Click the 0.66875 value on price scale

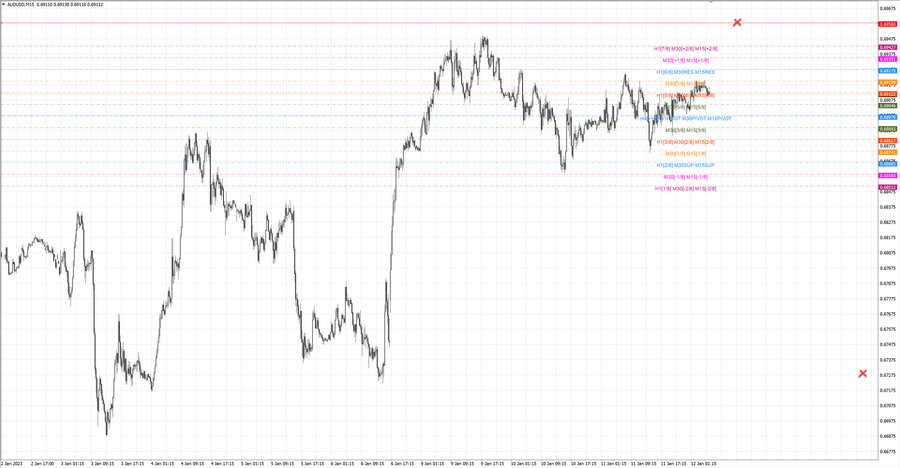pos(888,436)
